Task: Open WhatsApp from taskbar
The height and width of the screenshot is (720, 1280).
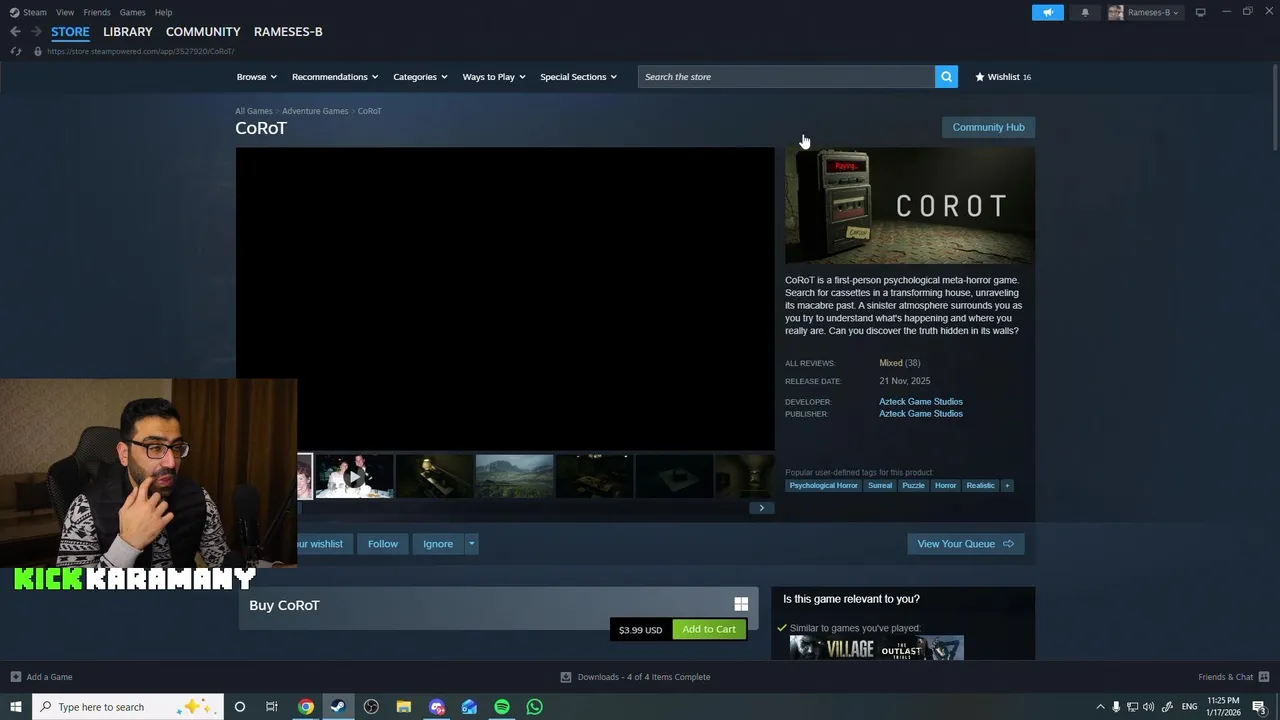Action: (535, 707)
